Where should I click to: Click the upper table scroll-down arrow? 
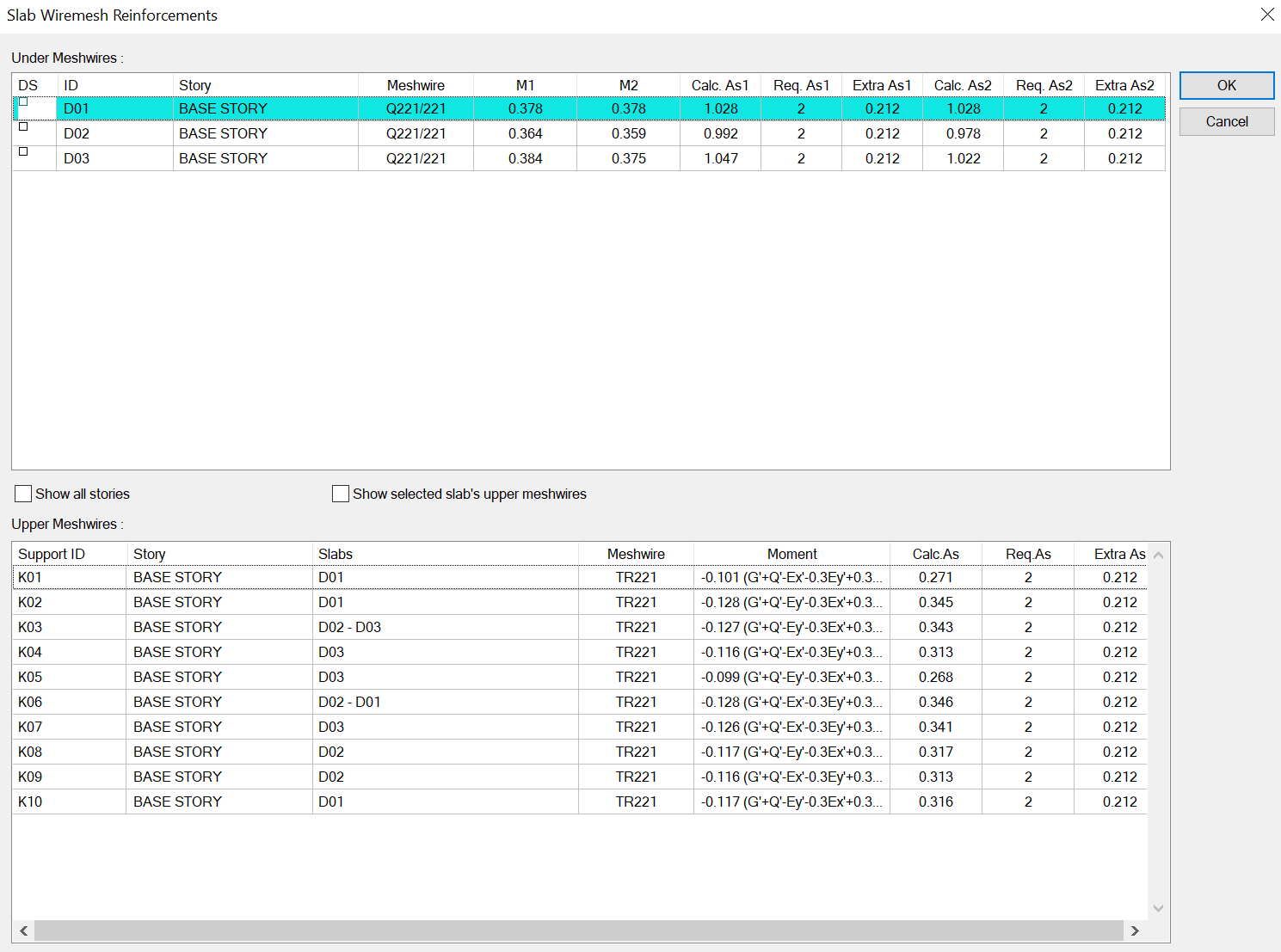pos(1158,908)
